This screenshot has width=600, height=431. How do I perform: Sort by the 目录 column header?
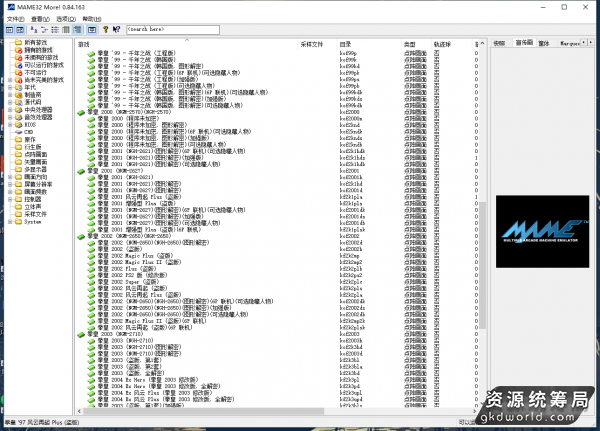[x=369, y=44]
